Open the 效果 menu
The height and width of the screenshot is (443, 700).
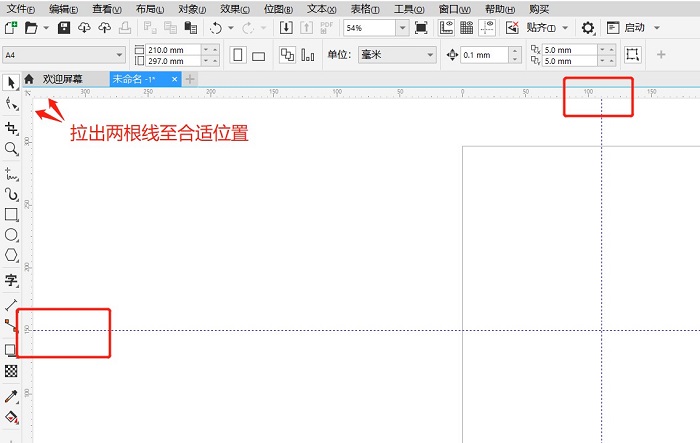[235, 9]
